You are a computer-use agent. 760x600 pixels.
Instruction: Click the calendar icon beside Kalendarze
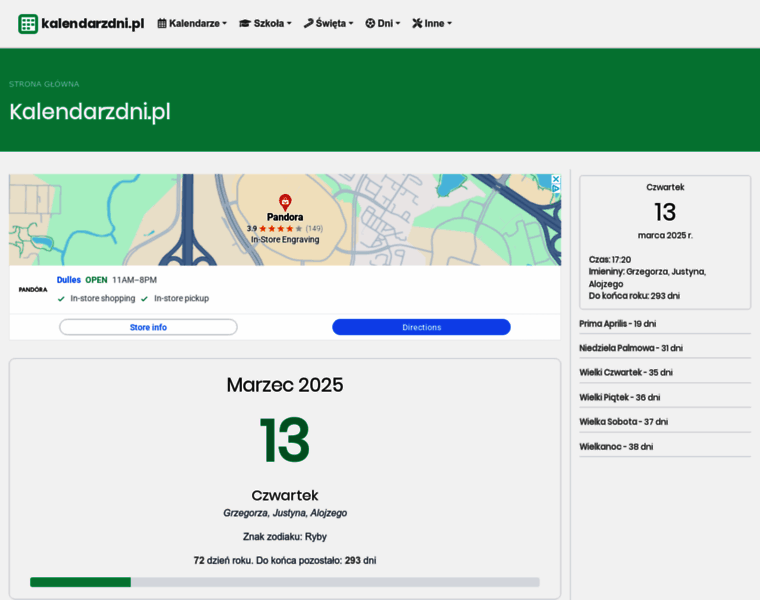tap(162, 23)
